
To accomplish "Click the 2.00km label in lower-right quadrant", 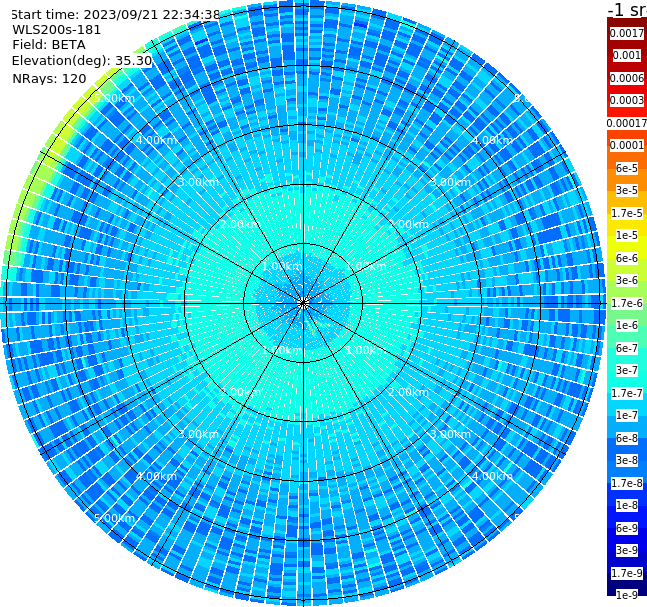I will point(409,392).
